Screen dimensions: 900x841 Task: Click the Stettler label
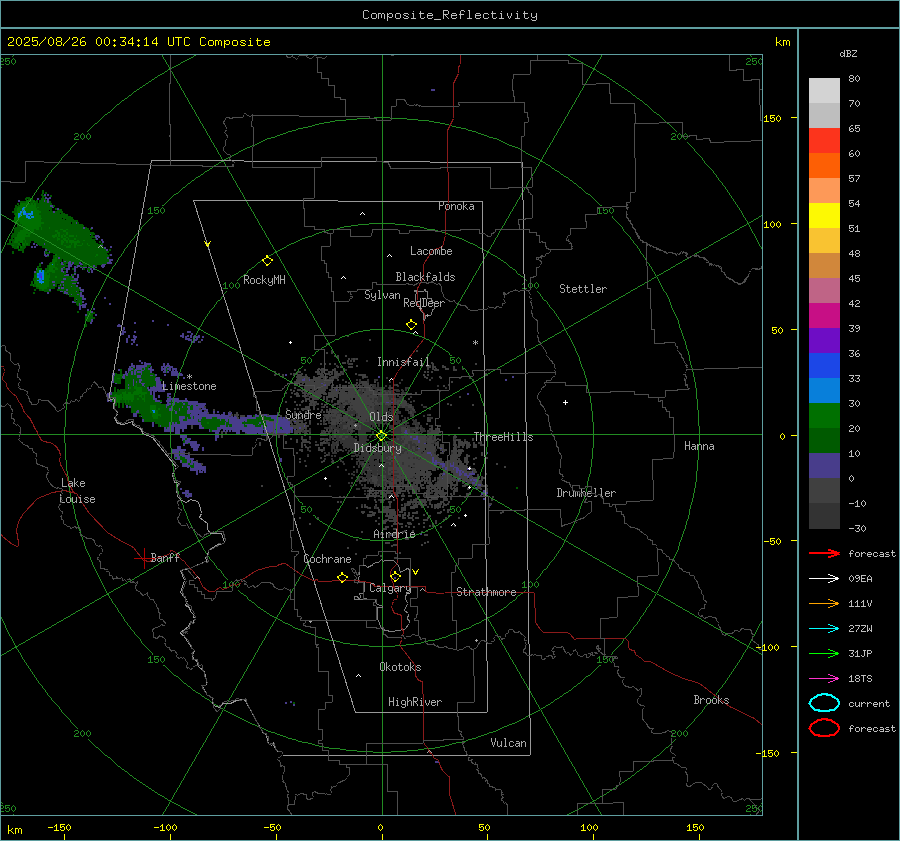(583, 289)
